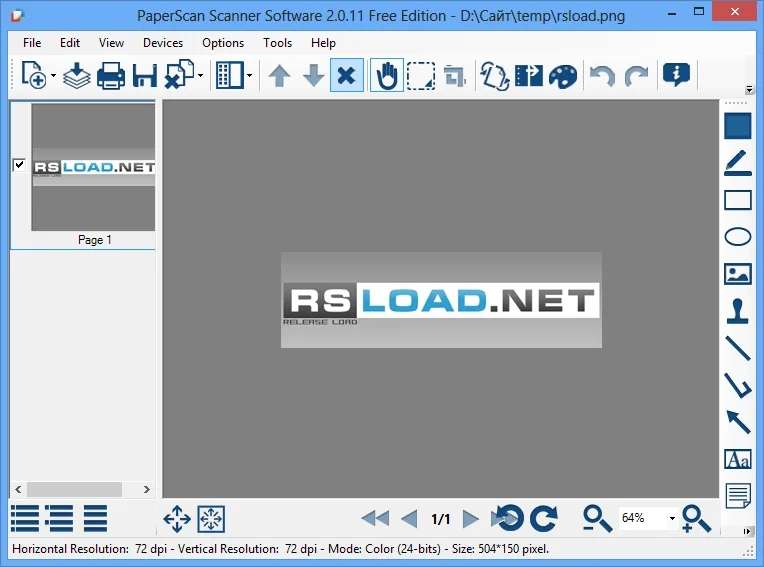
Task: Toggle the delete page X button
Action: [346, 75]
